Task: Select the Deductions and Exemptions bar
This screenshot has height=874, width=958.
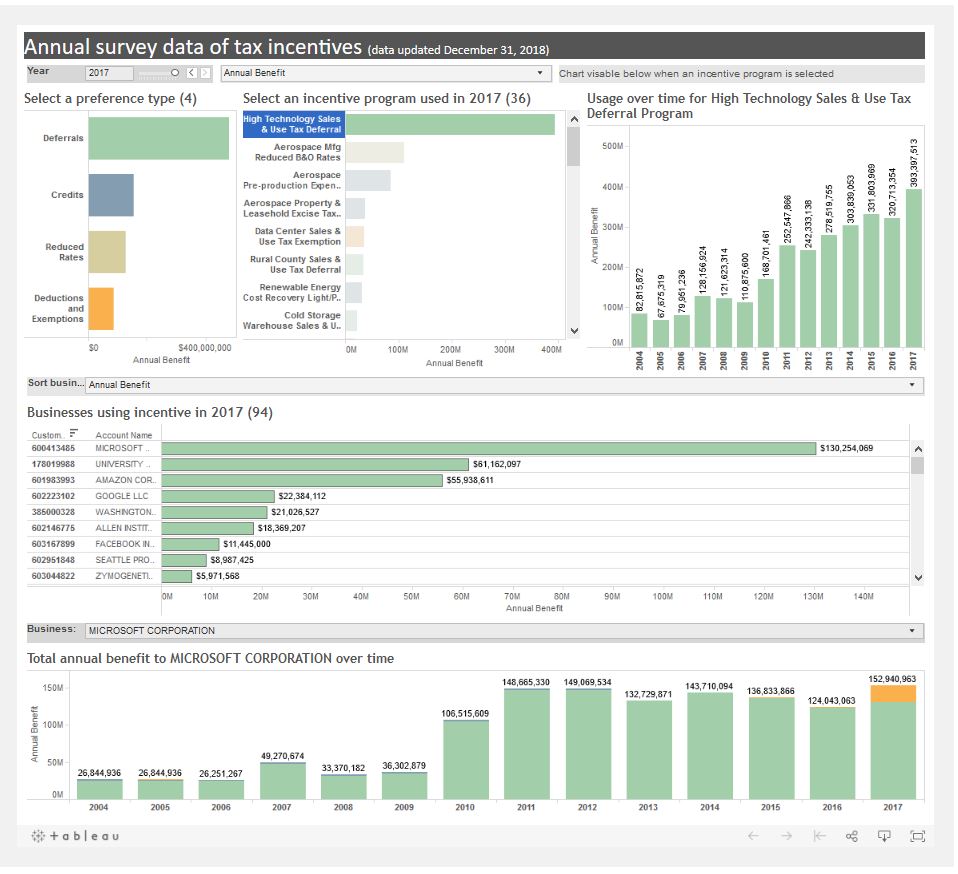Action: coord(101,308)
